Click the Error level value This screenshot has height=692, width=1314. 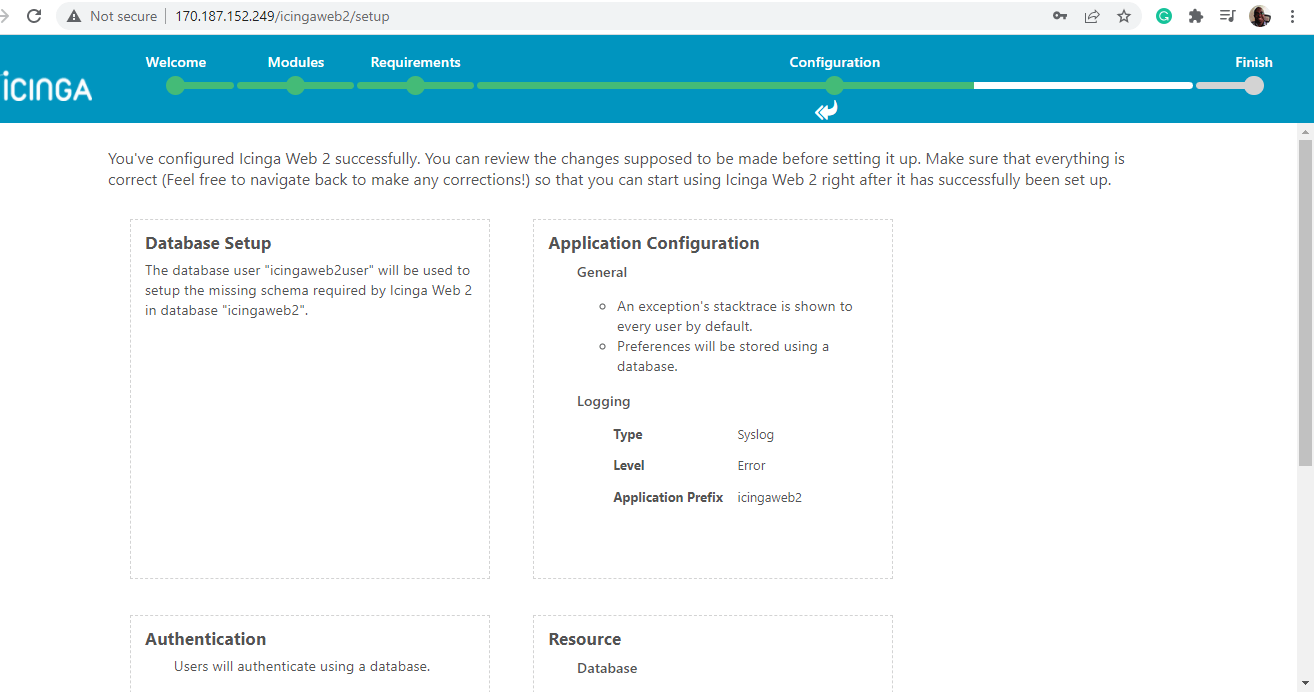751,466
